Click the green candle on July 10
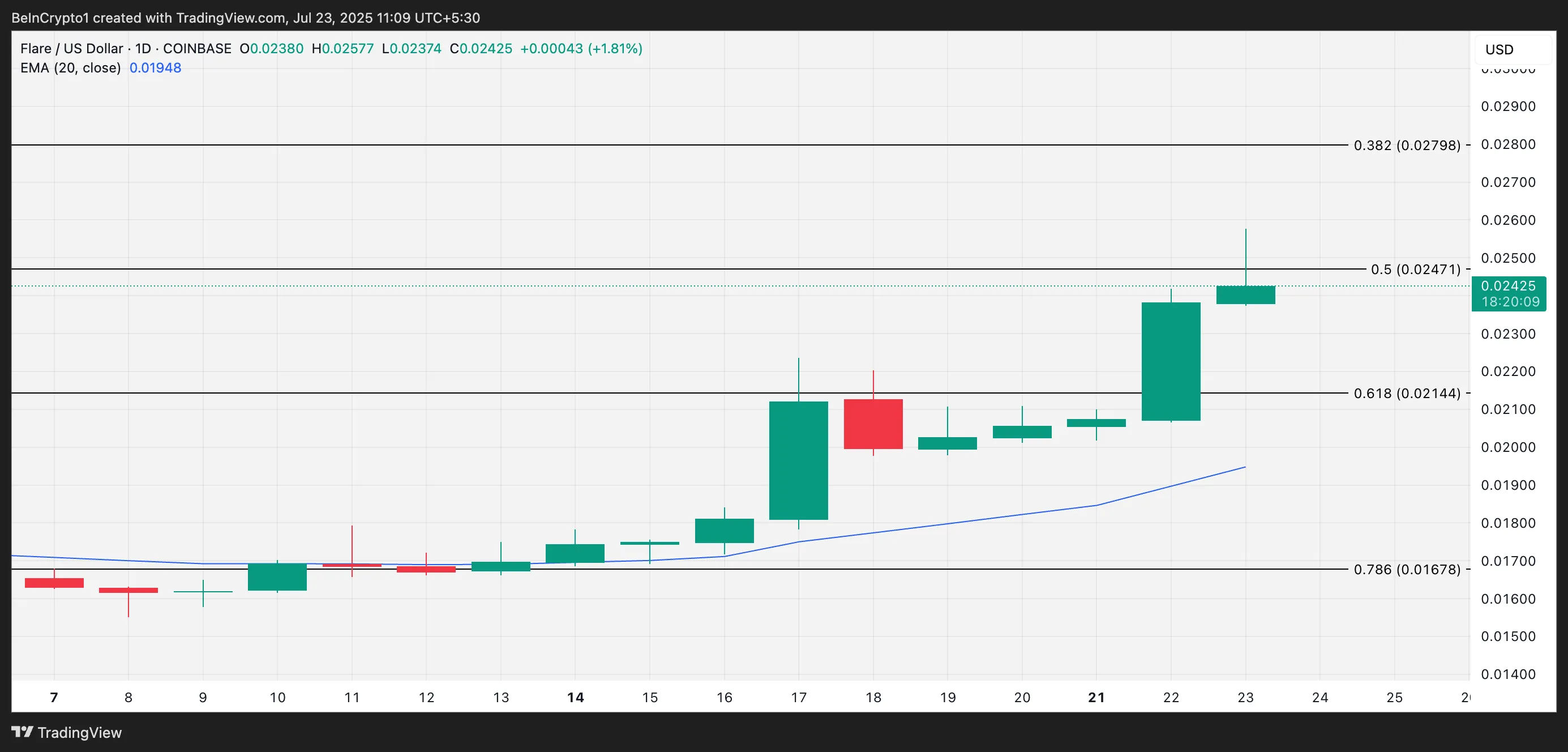The width and height of the screenshot is (1568, 752). click(277, 576)
